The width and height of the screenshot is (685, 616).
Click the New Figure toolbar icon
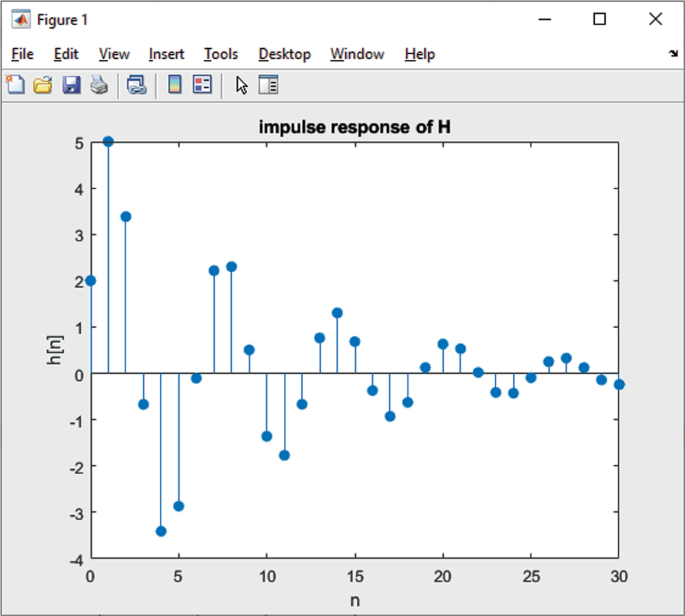(16, 86)
